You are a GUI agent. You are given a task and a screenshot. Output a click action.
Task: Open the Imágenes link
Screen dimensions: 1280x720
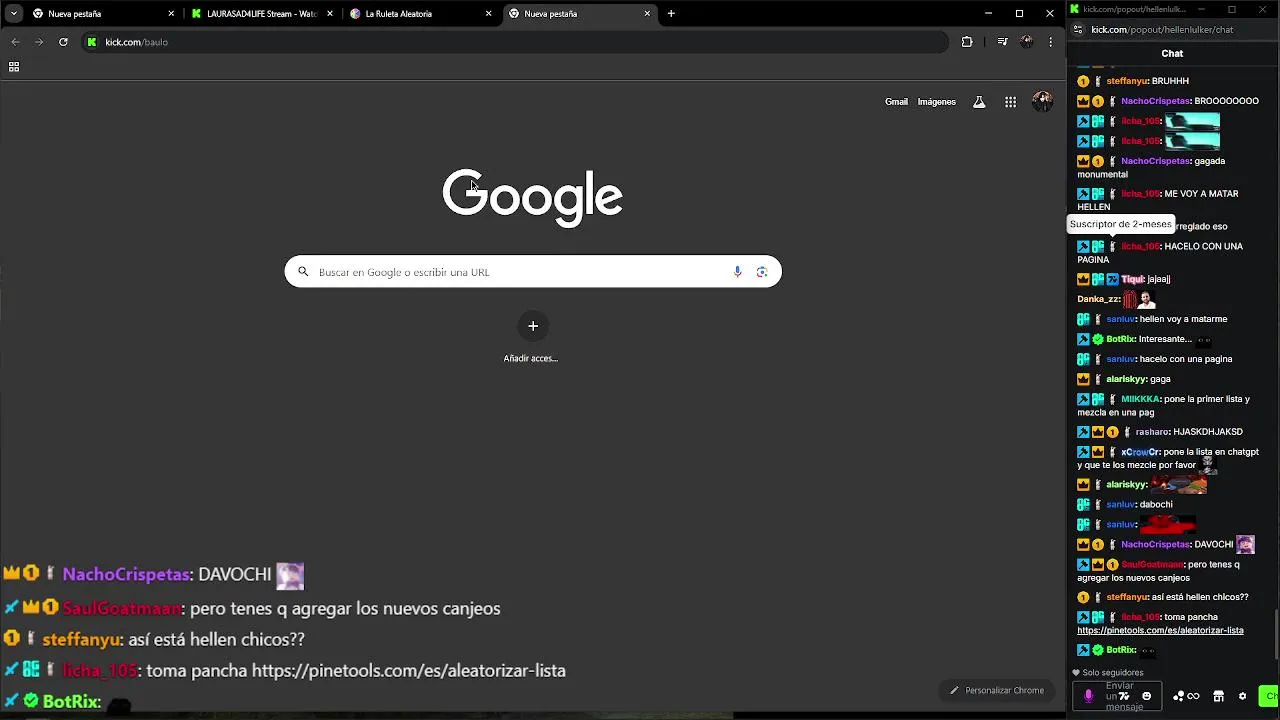click(937, 102)
